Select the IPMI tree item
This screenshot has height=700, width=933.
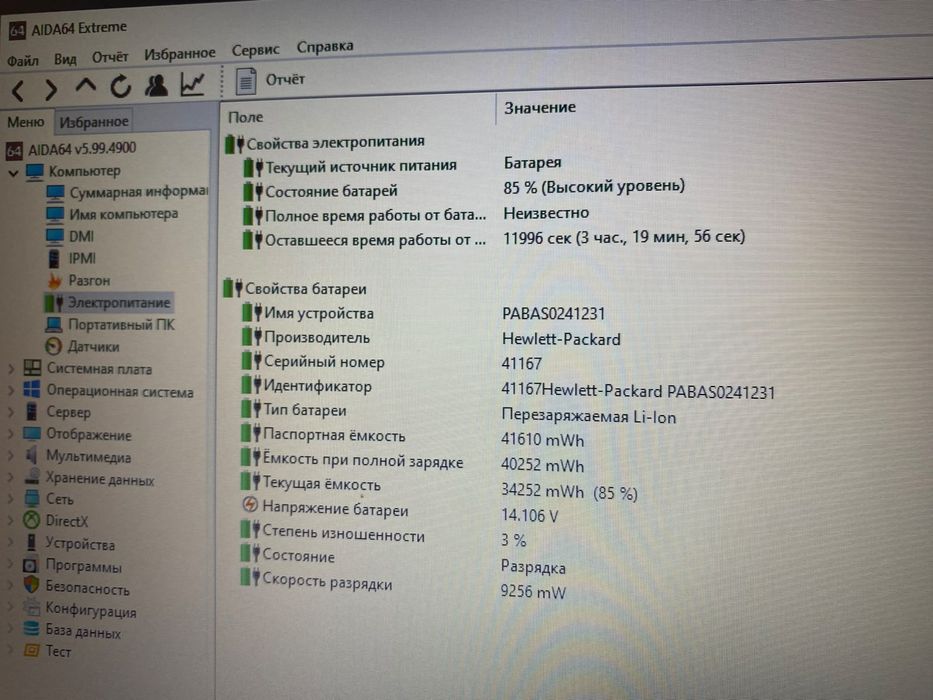(x=71, y=258)
